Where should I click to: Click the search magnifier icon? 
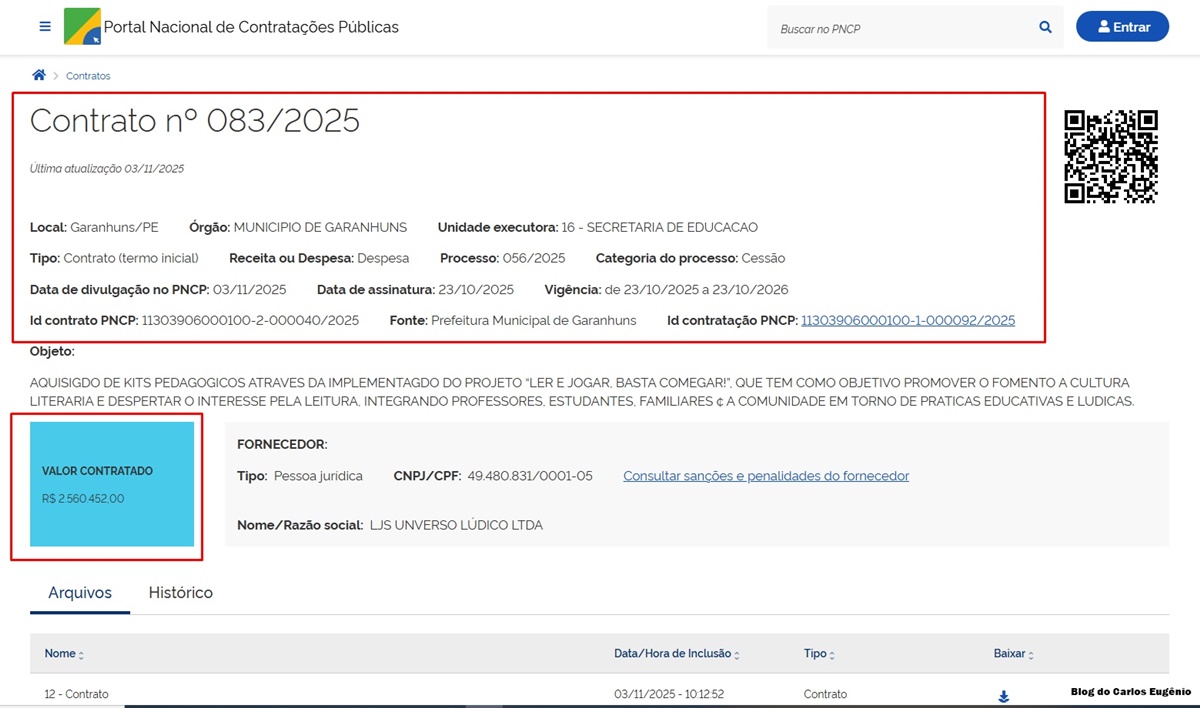click(1046, 28)
